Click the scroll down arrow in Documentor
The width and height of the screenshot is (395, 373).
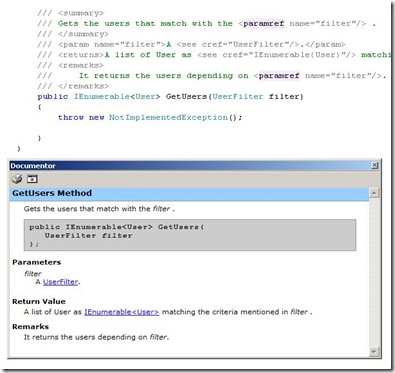click(374, 351)
